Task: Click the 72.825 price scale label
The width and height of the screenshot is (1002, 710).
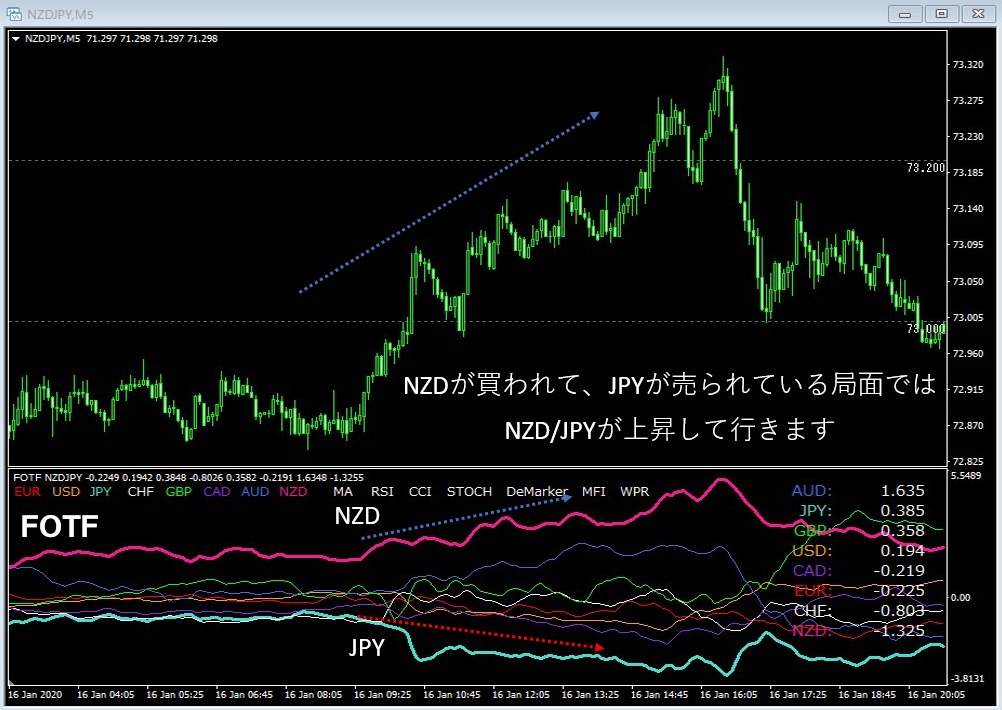Action: (967, 461)
